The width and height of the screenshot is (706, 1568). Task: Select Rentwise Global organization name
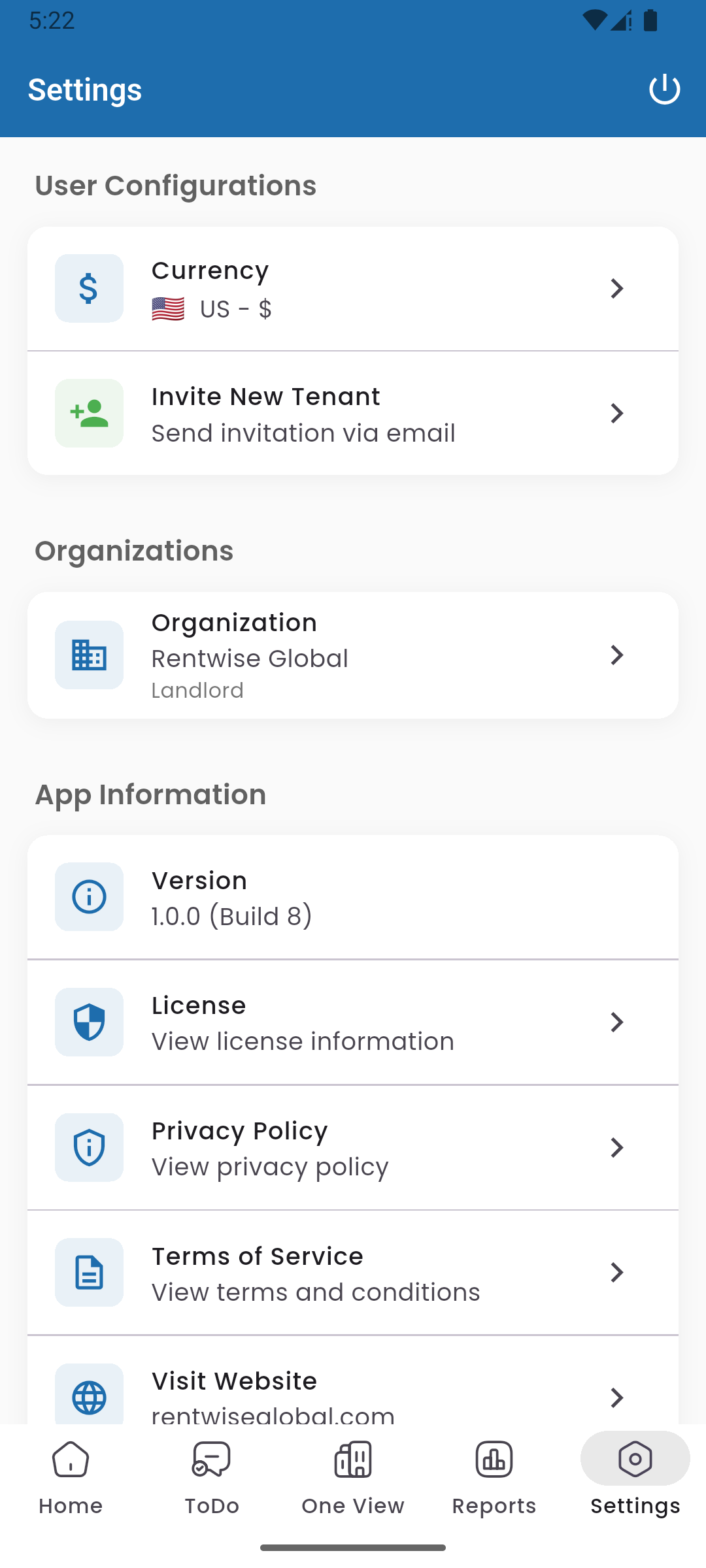[x=250, y=659]
